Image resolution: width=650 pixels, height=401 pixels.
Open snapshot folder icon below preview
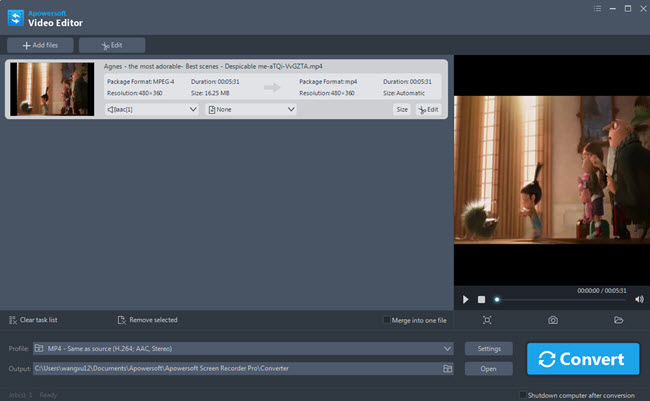[618, 320]
